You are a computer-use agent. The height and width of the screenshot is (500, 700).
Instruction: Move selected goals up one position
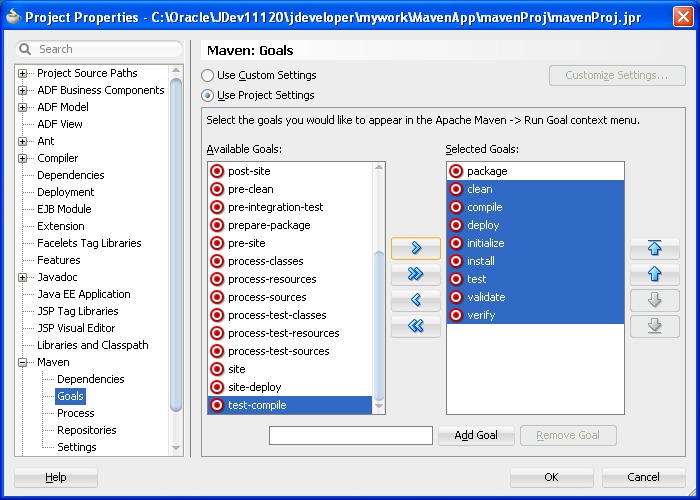(x=654, y=274)
